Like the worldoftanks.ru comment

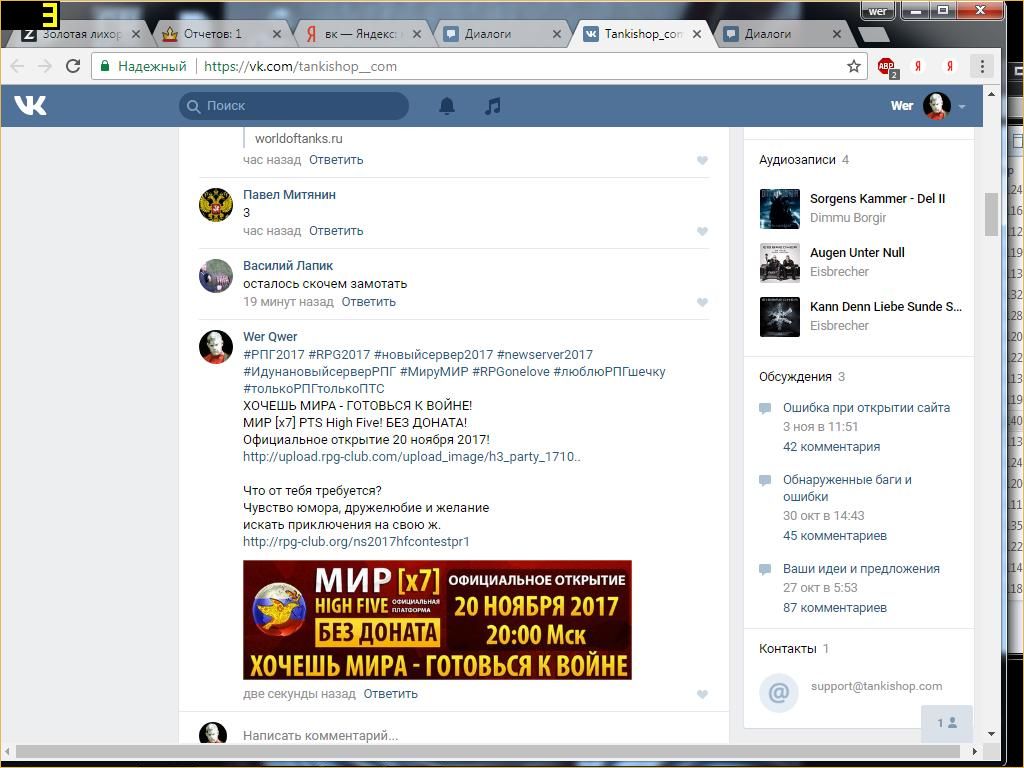click(702, 160)
